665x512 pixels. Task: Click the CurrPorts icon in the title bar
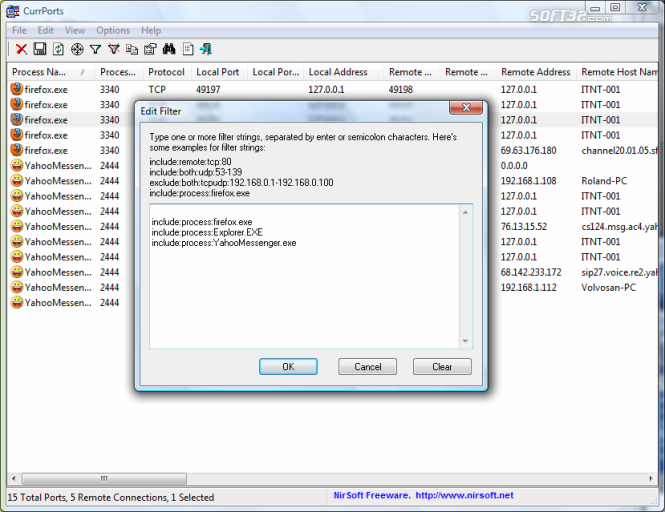click(13, 11)
